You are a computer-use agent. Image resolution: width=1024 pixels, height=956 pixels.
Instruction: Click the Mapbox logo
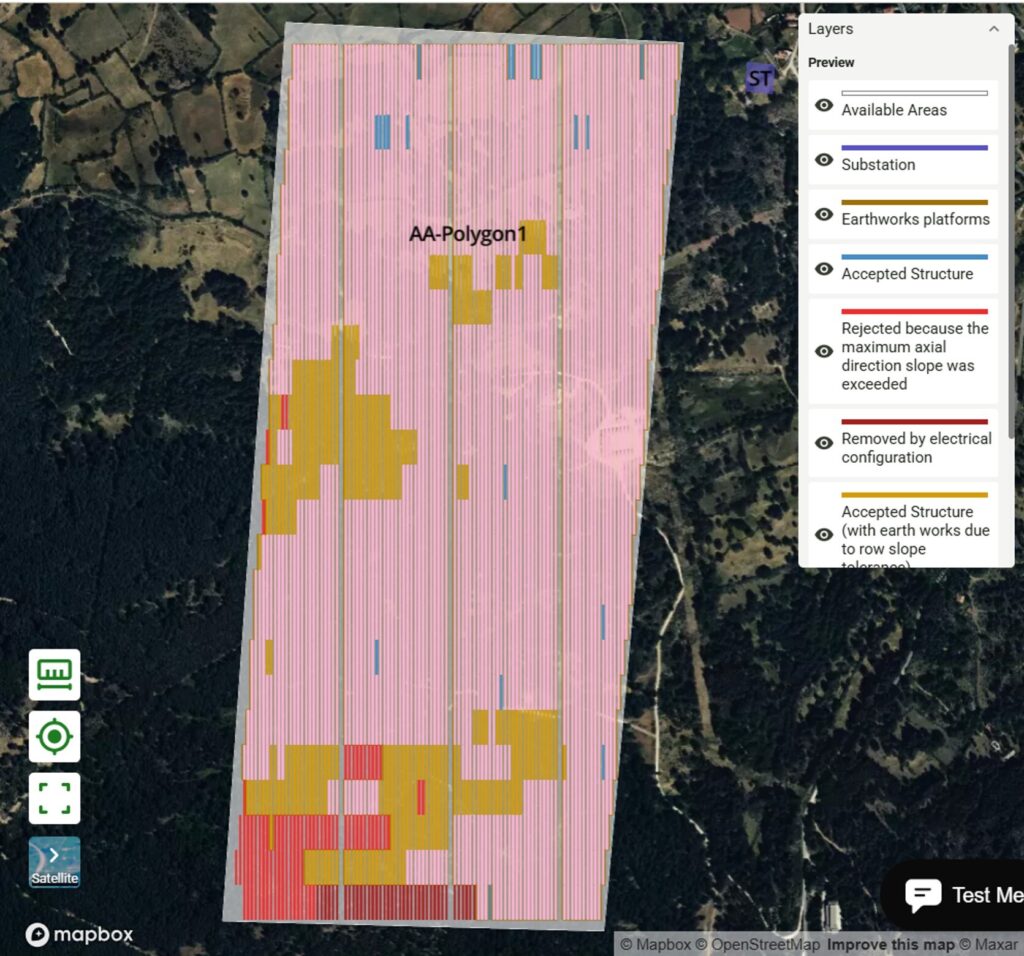[x=79, y=935]
